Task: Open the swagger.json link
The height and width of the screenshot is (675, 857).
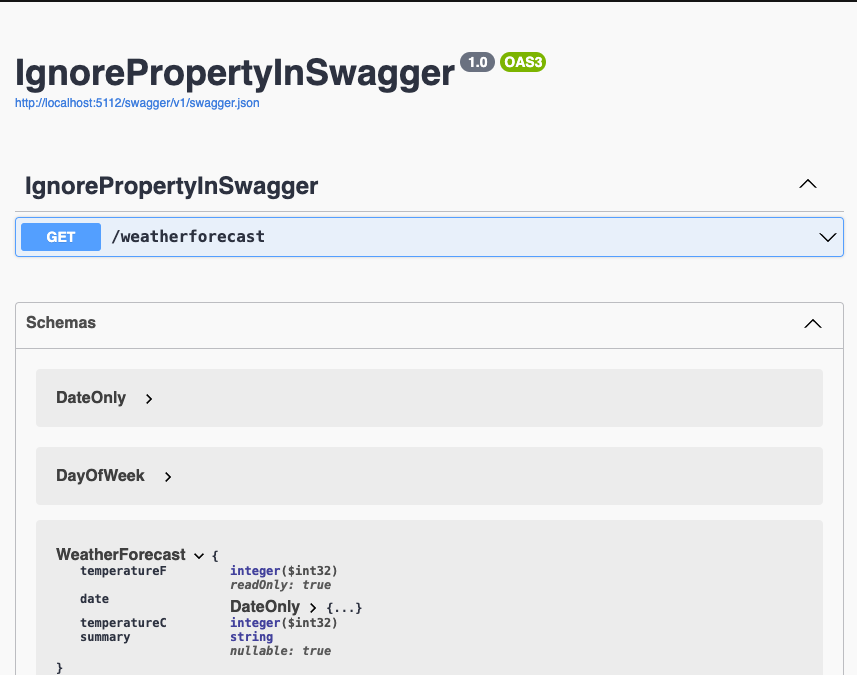Action: point(137,103)
